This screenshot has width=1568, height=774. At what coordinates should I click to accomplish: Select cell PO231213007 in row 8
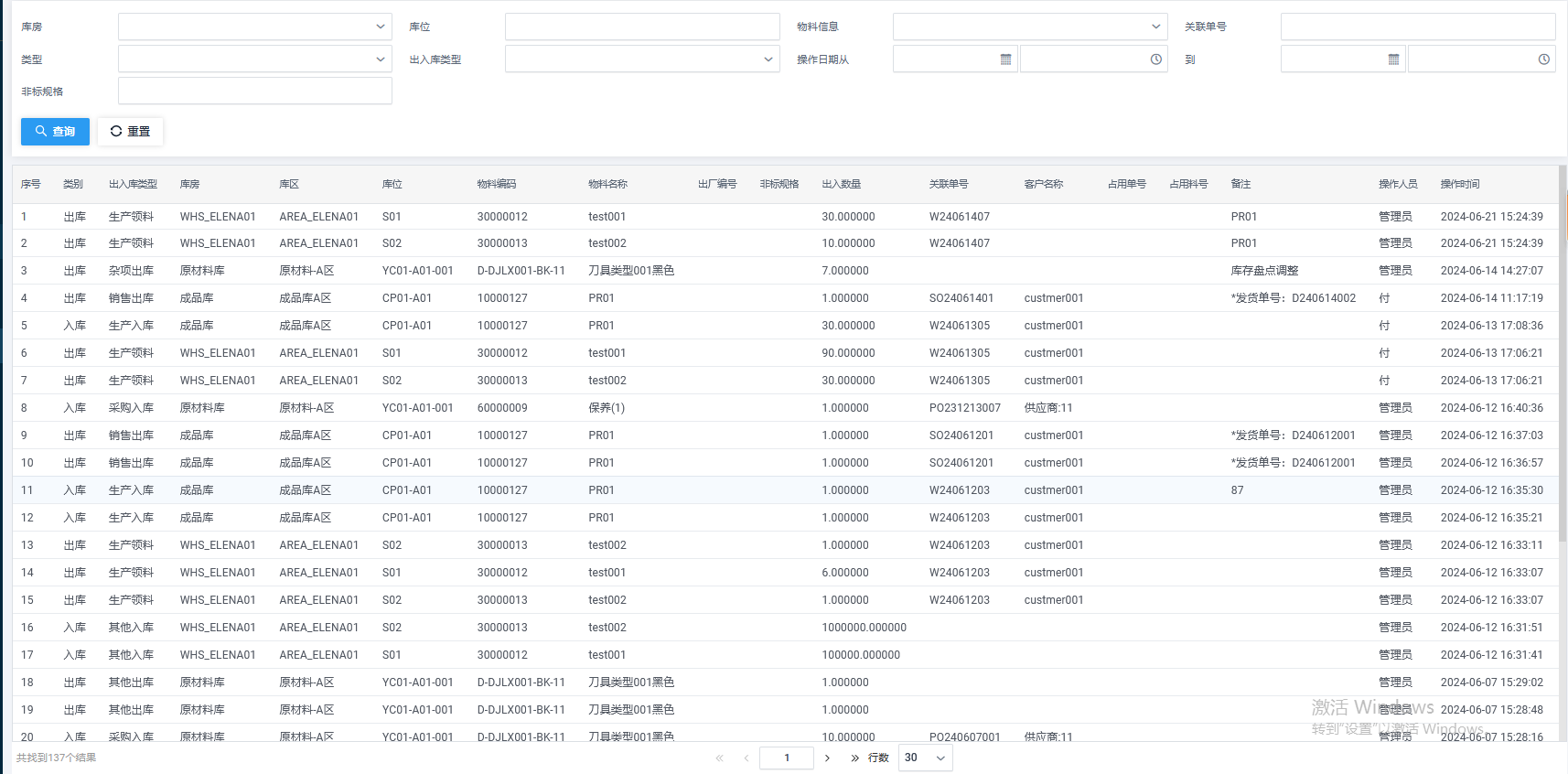[x=965, y=408]
